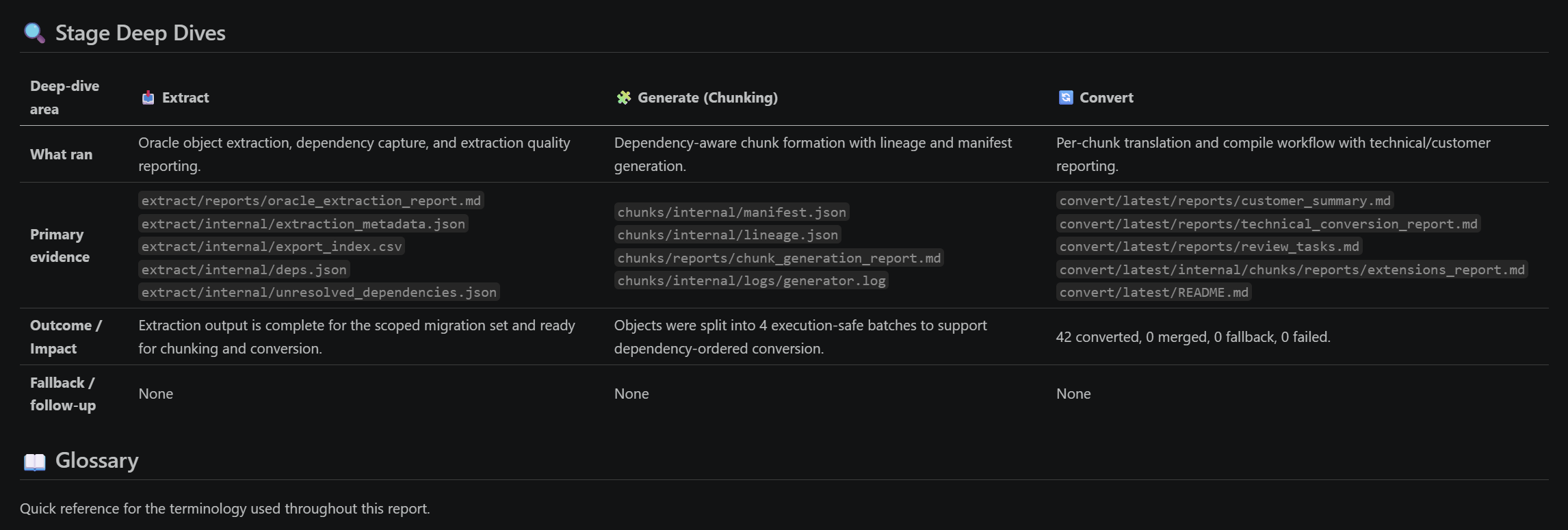1568x530 pixels.
Task: Select extract/internal/extraction_metadata.json path
Action: coord(303,224)
